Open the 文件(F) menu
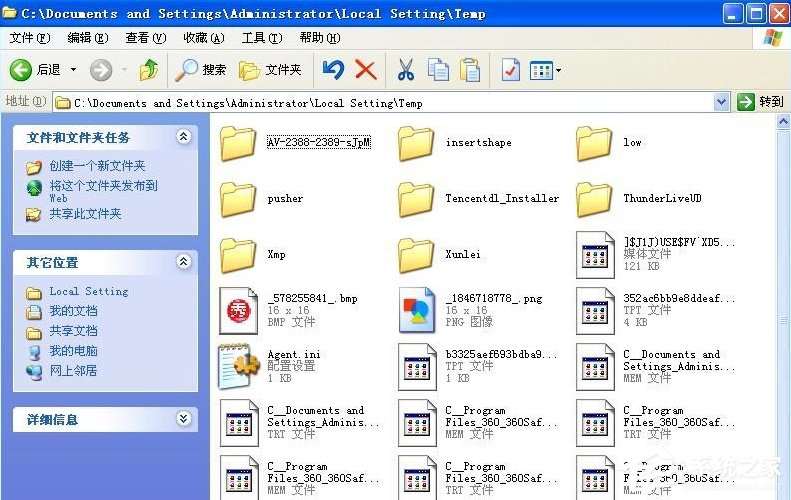This screenshot has width=791, height=500. [29, 38]
